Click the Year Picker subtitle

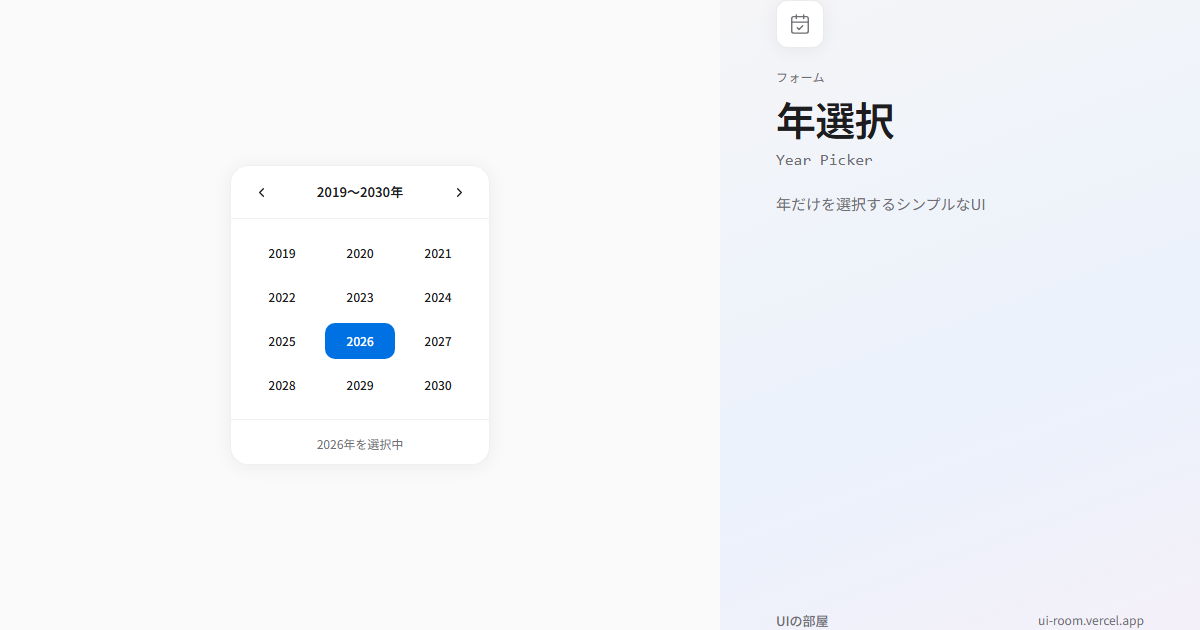[824, 160]
